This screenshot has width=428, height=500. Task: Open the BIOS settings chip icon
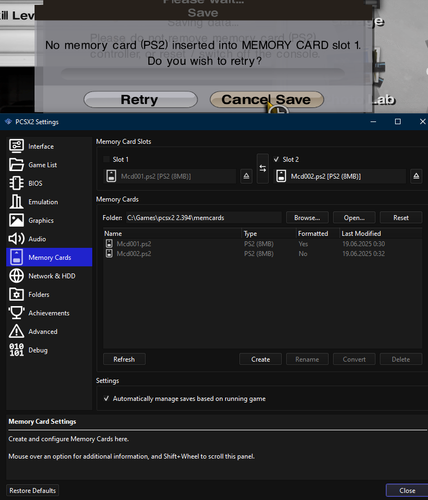[x=16, y=183]
